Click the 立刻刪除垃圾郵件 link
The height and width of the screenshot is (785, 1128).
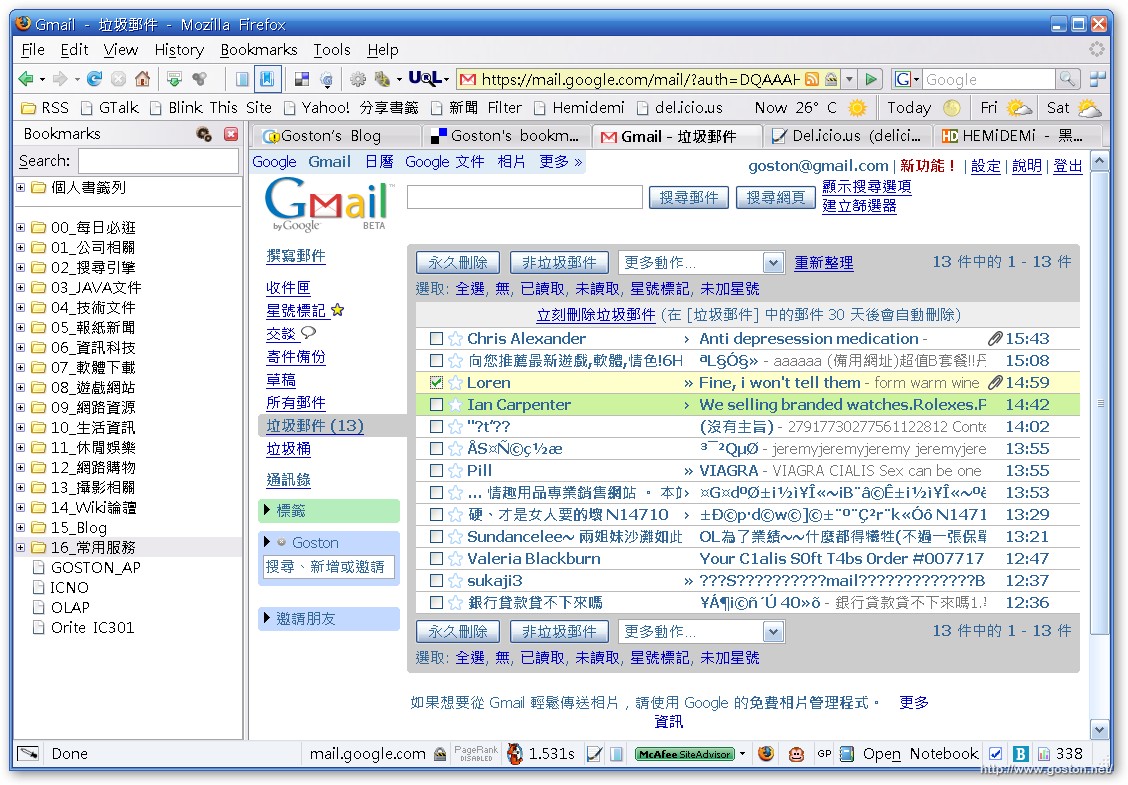596,315
